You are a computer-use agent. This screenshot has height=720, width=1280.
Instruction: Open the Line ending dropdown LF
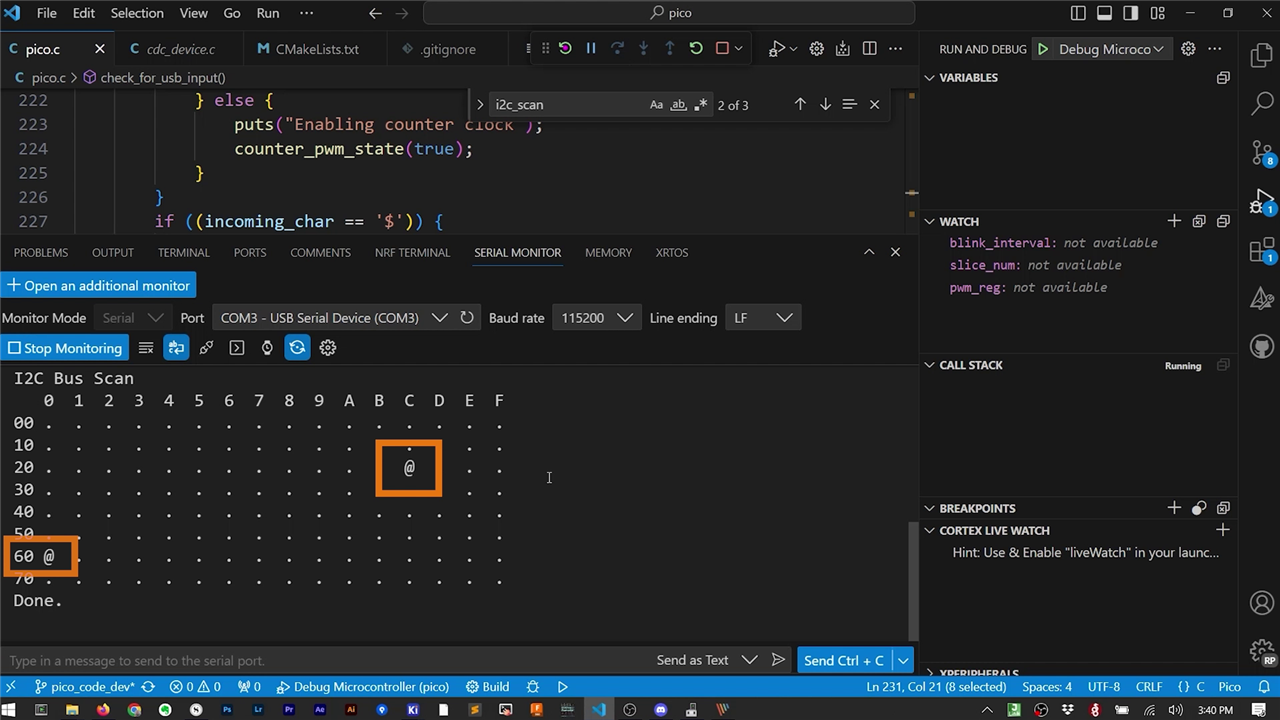(x=762, y=318)
